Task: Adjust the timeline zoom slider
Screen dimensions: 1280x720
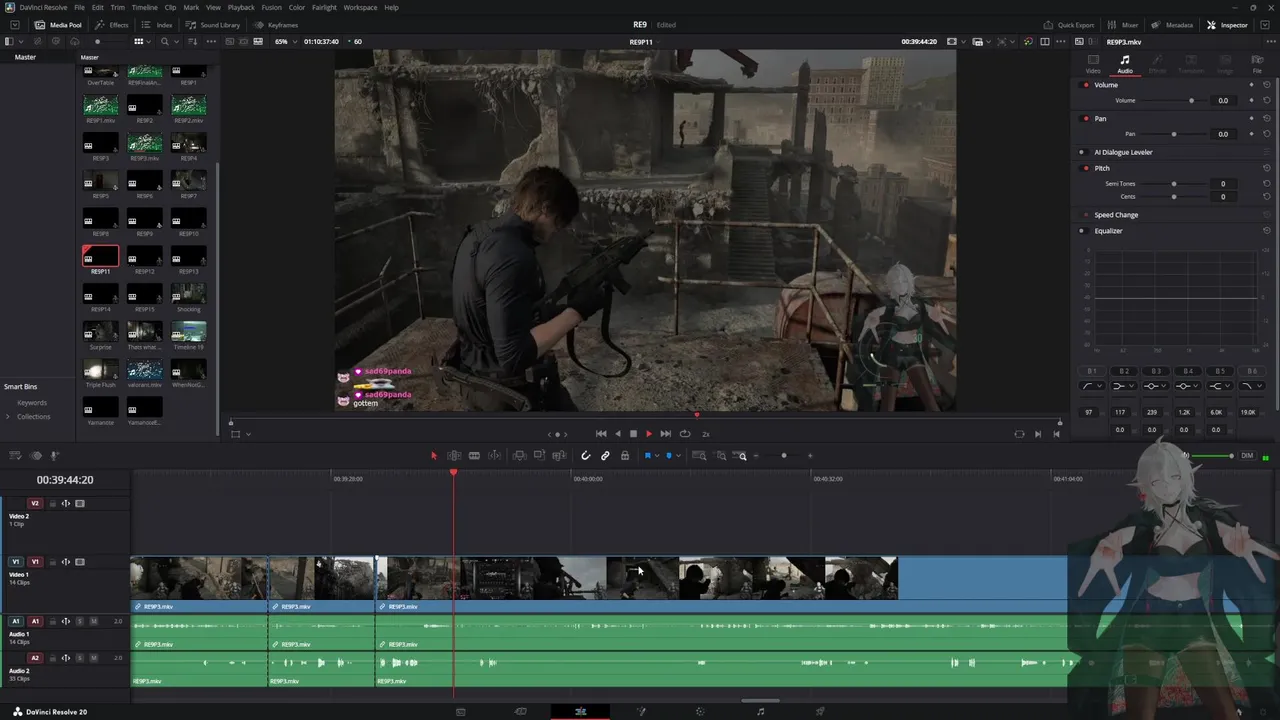Action: (x=784, y=456)
